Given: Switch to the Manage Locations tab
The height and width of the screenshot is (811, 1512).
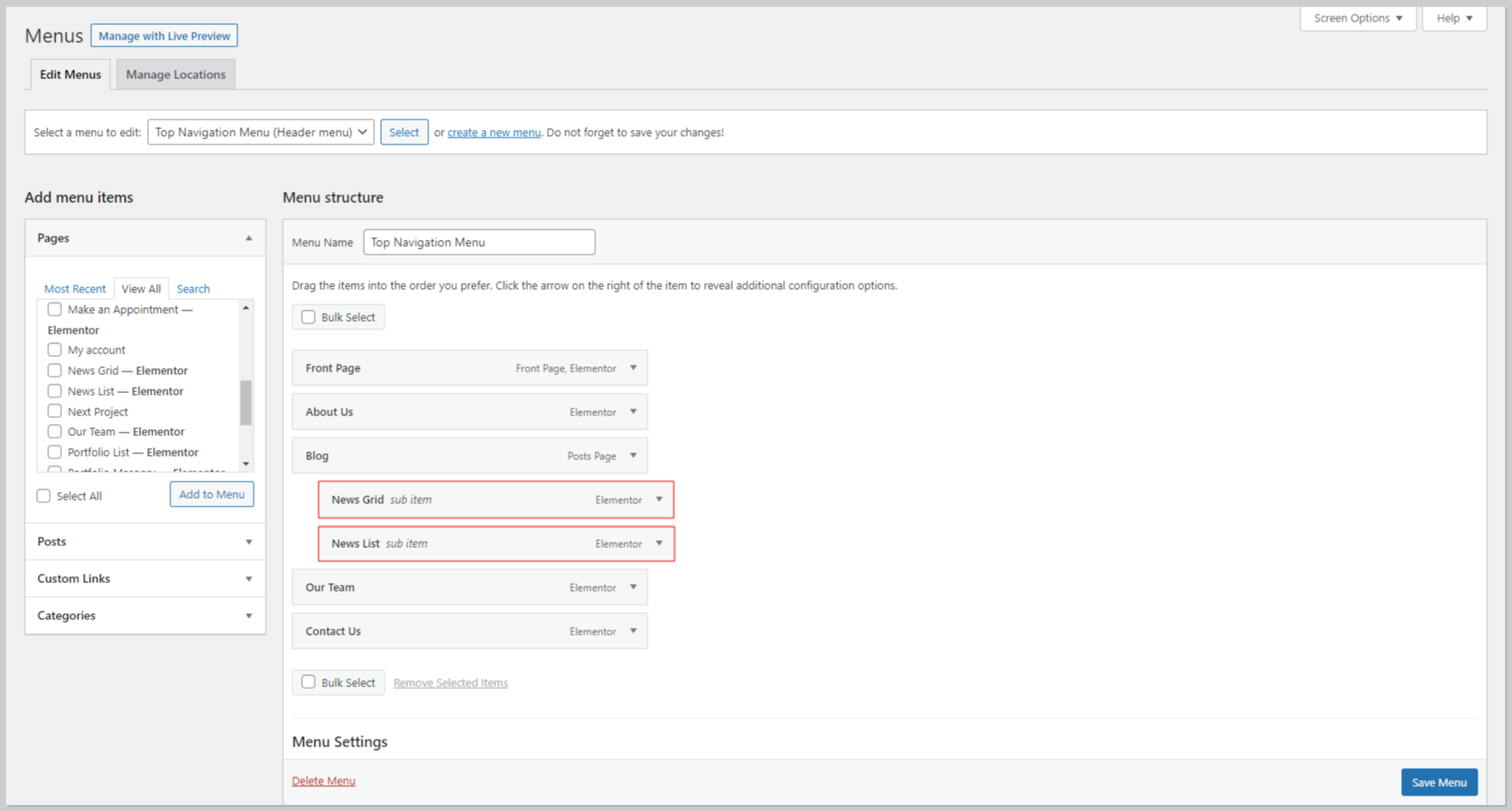Looking at the screenshot, I should click(x=175, y=75).
